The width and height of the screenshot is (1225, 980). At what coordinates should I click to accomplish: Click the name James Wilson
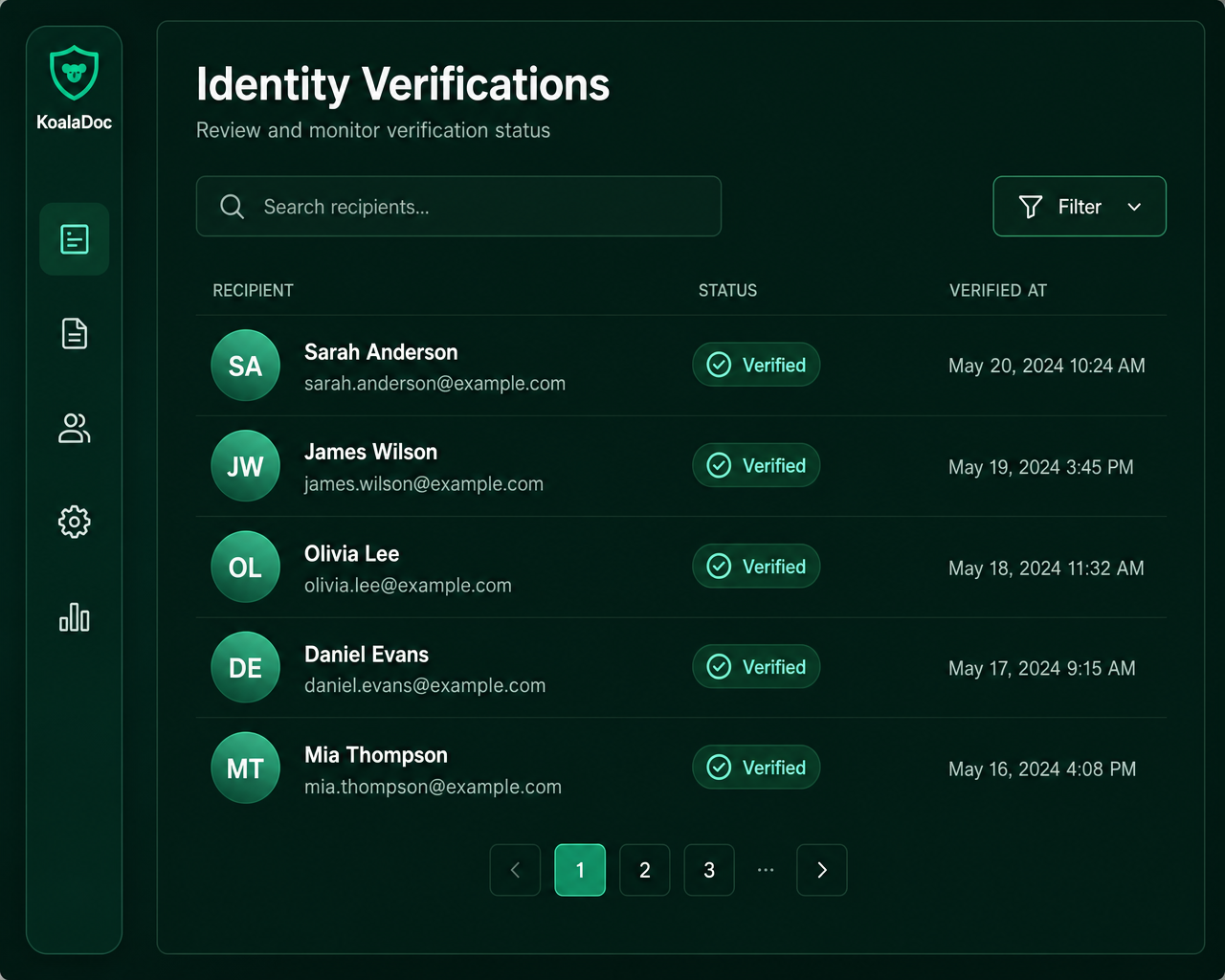click(370, 452)
